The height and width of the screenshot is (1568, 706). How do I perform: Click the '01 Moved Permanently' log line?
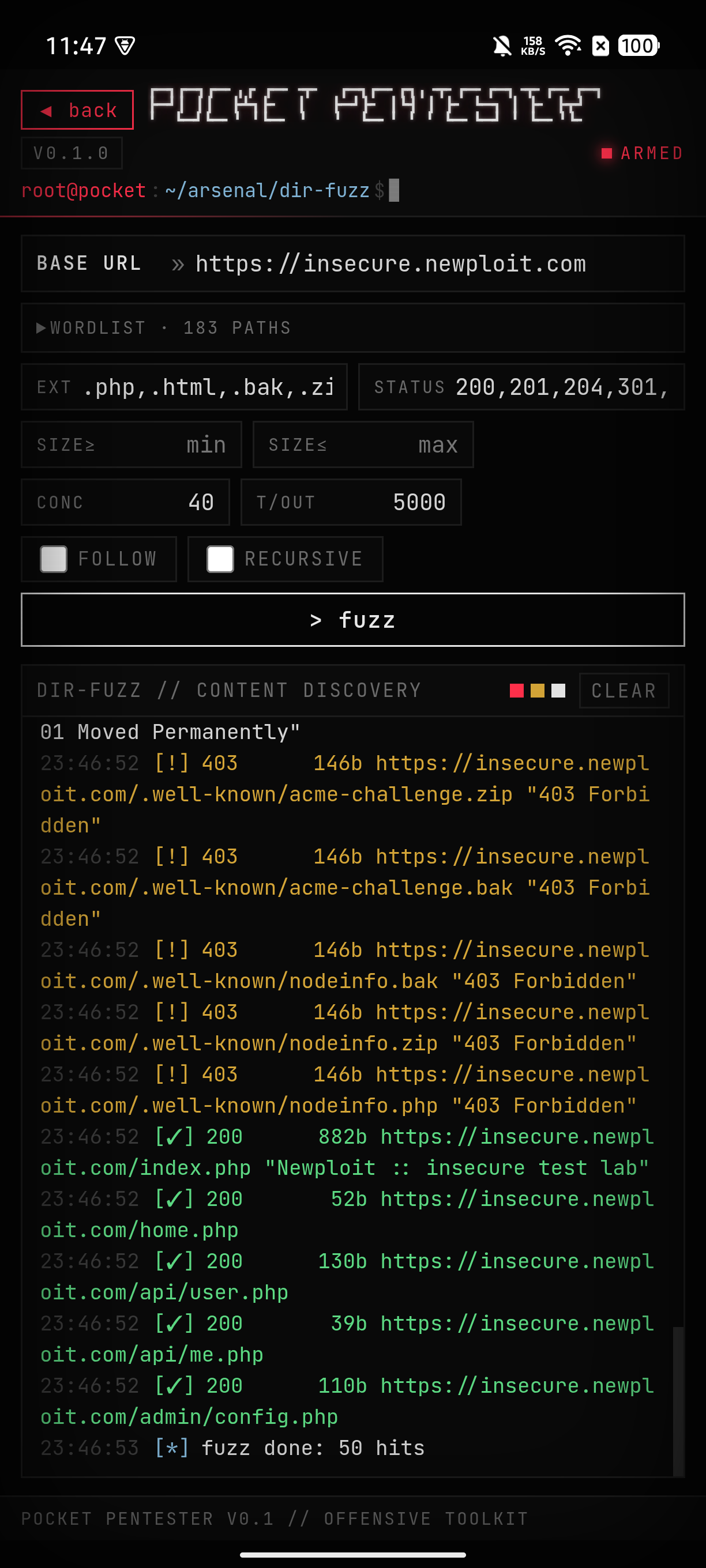click(x=170, y=732)
